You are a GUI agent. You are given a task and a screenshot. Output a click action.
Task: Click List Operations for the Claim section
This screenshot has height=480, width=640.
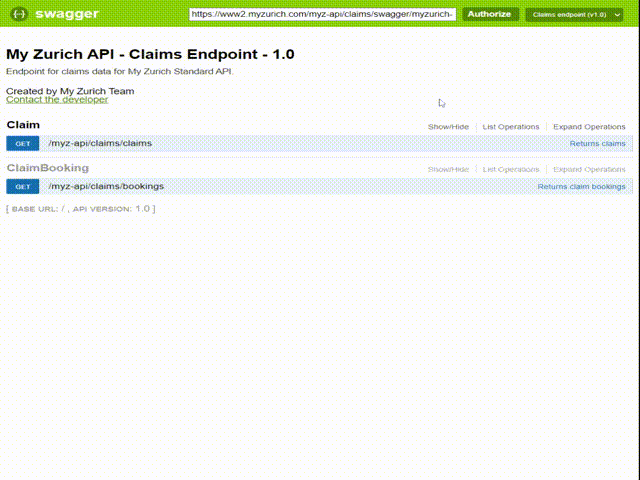click(x=511, y=127)
